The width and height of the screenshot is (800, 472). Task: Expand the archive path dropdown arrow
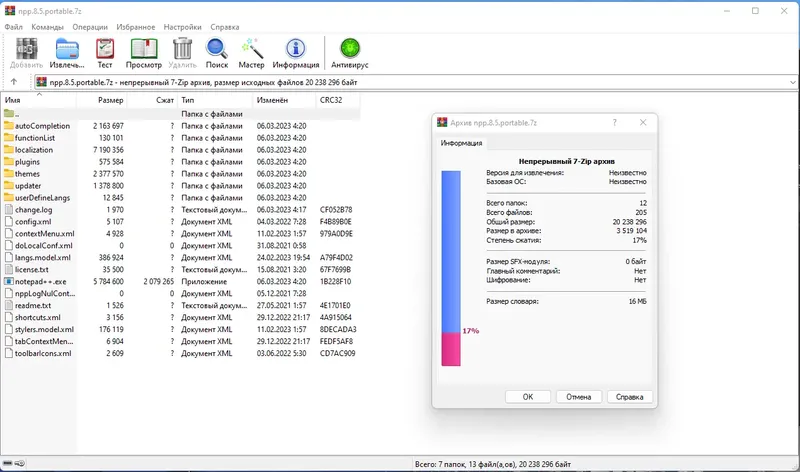tap(792, 82)
